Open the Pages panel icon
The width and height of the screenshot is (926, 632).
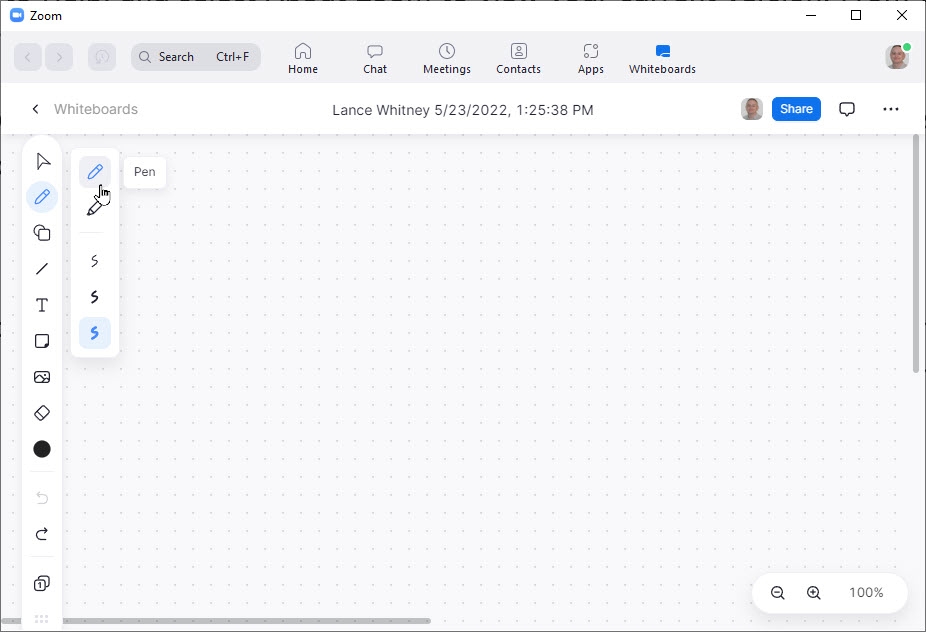(x=42, y=583)
